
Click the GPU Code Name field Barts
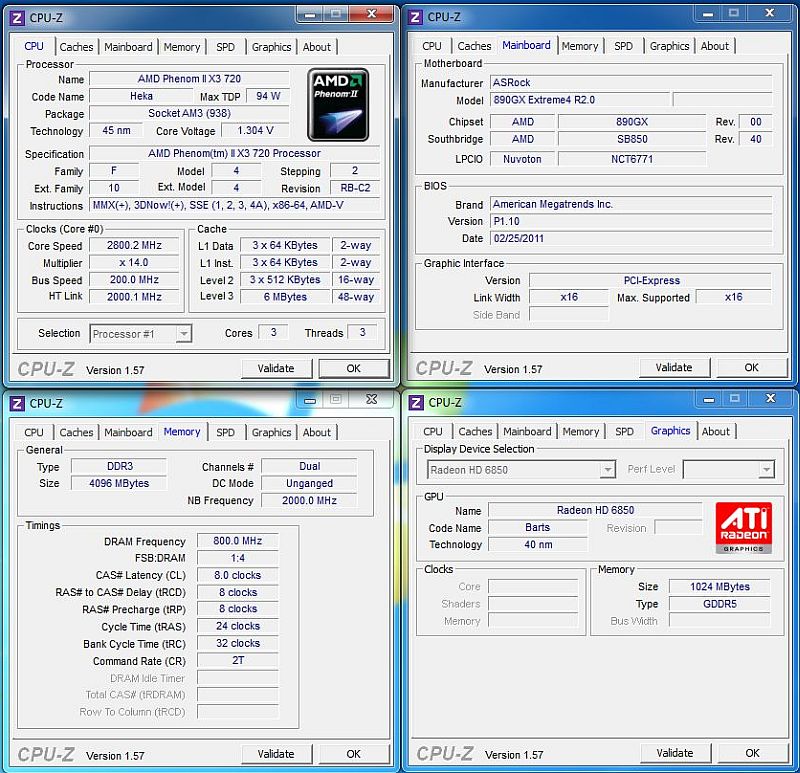point(538,528)
